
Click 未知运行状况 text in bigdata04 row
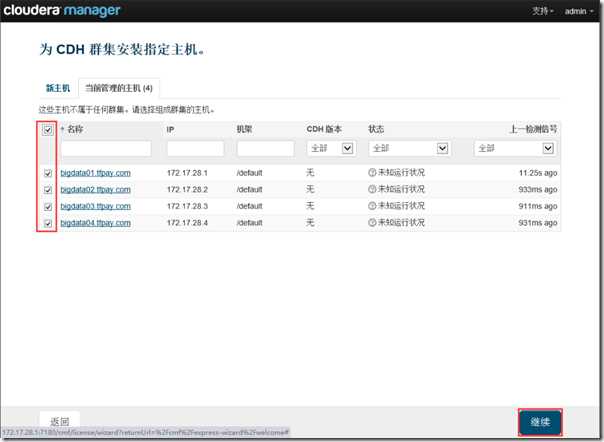tap(401, 222)
